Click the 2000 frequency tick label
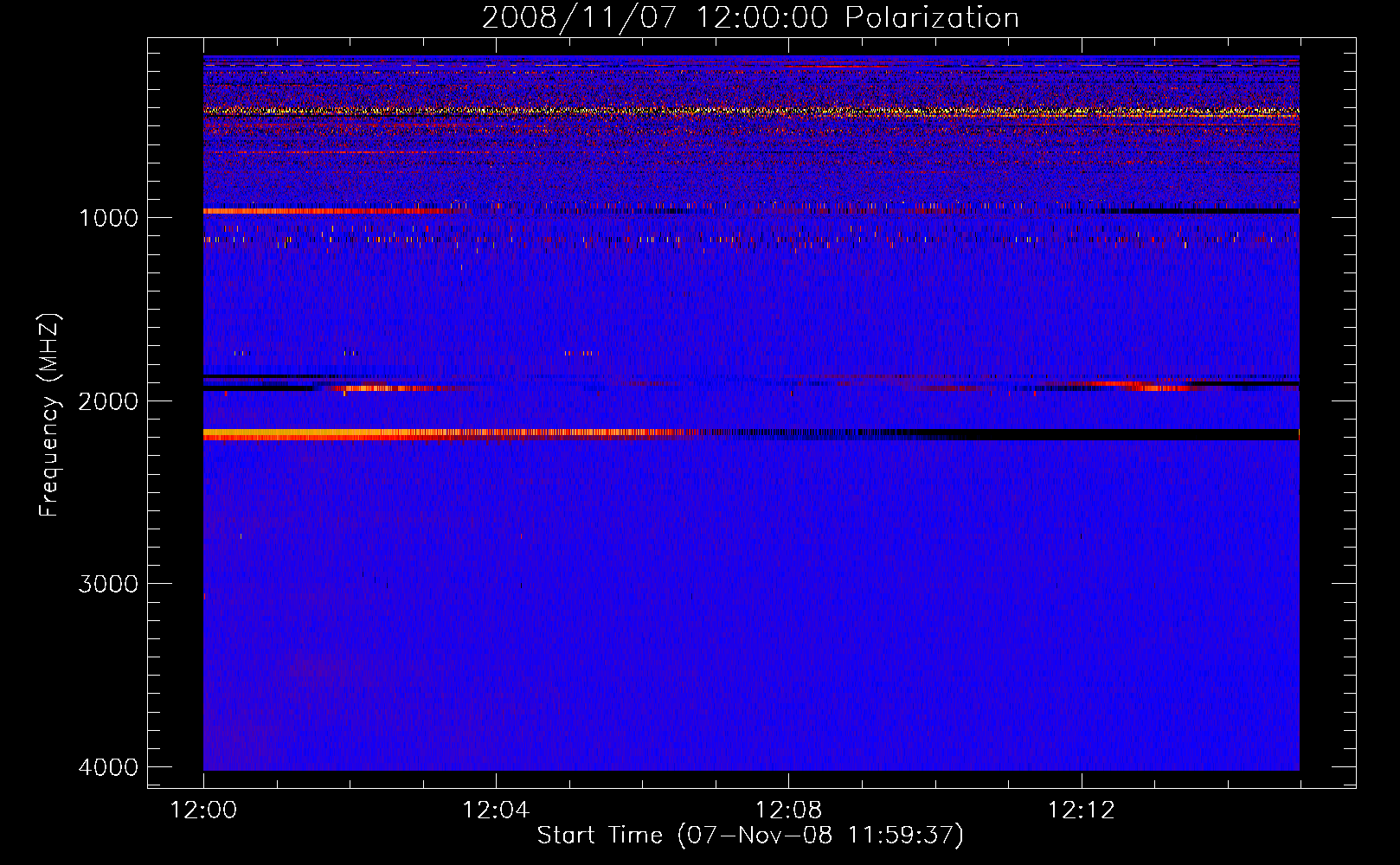 [x=108, y=400]
